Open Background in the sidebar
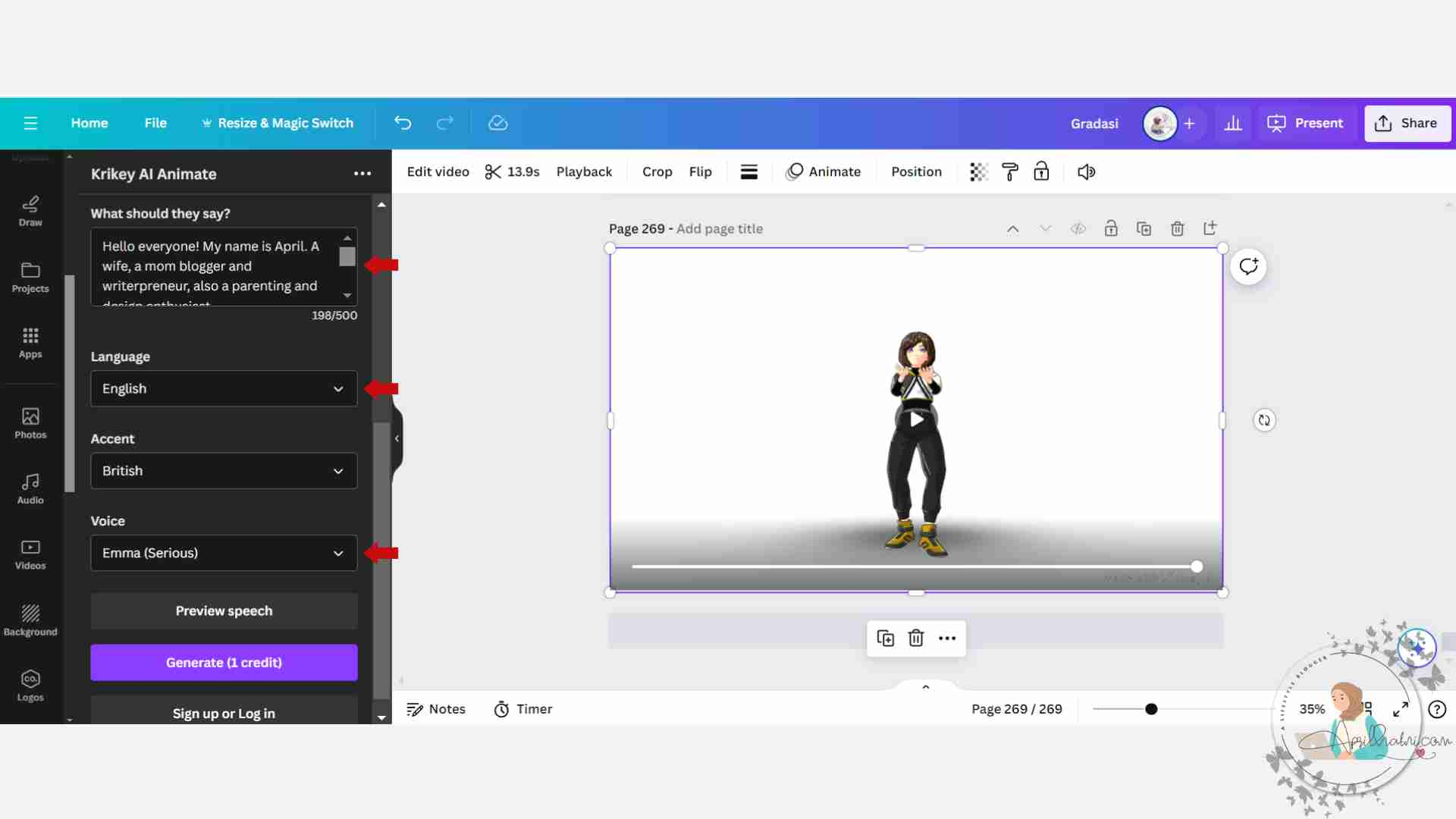The width and height of the screenshot is (1456, 819). click(30, 620)
